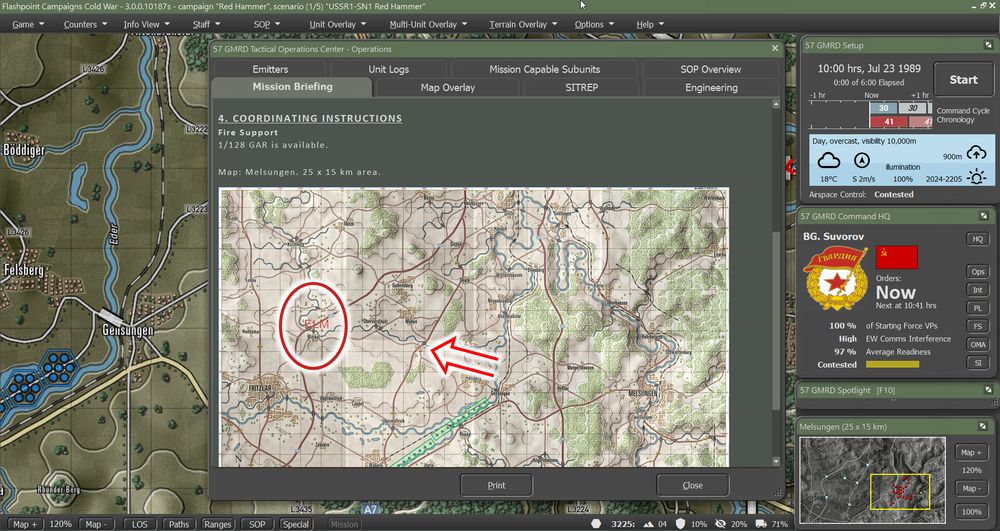Open the Staff menu
Image resolution: width=1000 pixels, height=531 pixels.
coord(207,24)
